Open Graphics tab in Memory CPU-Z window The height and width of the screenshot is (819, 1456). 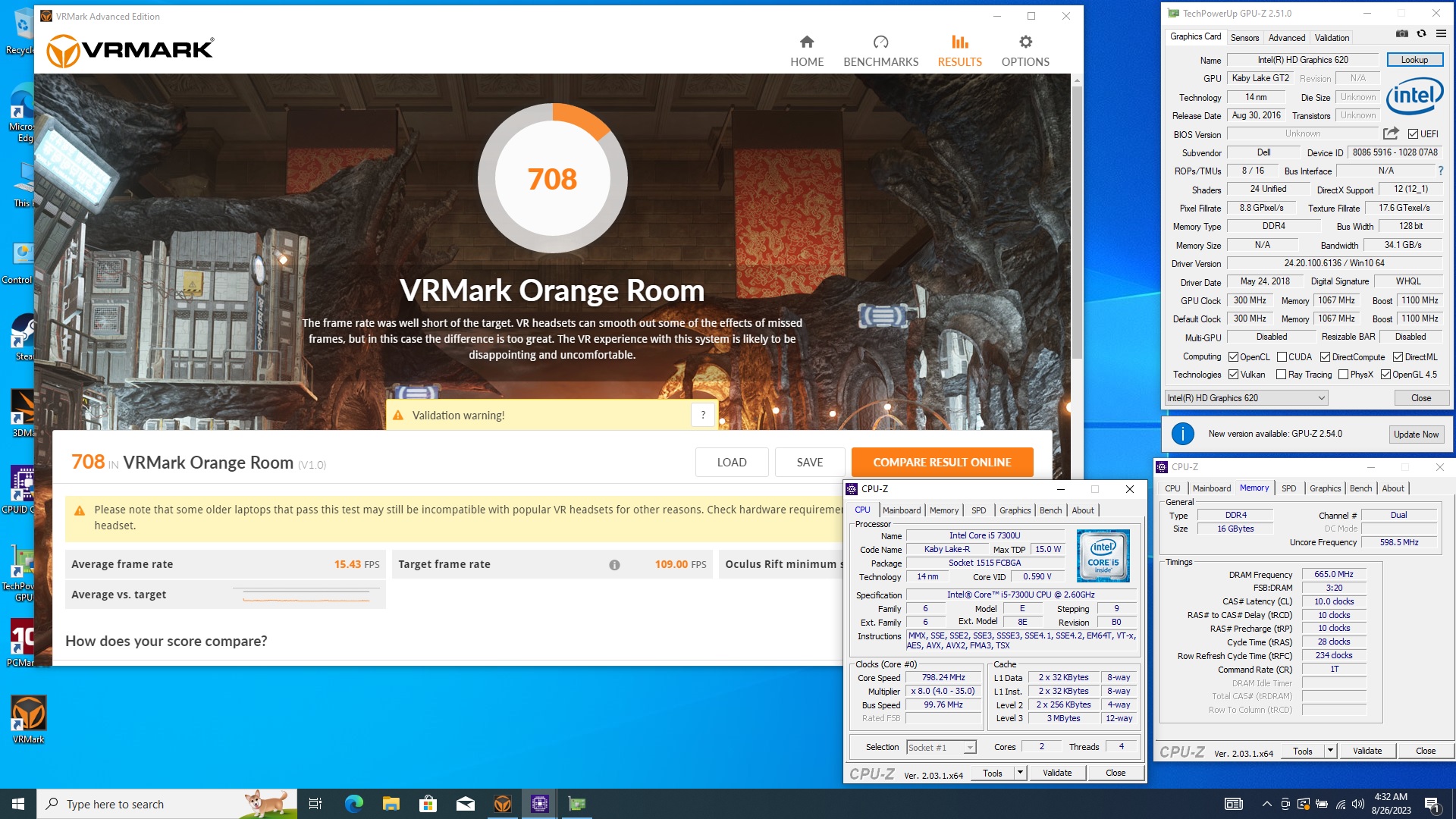[1325, 488]
